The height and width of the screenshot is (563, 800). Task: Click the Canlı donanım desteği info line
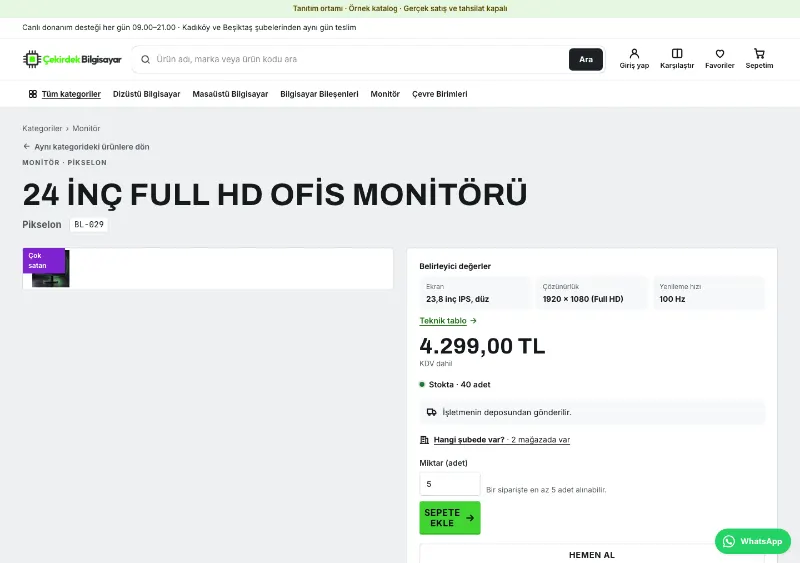coord(189,28)
